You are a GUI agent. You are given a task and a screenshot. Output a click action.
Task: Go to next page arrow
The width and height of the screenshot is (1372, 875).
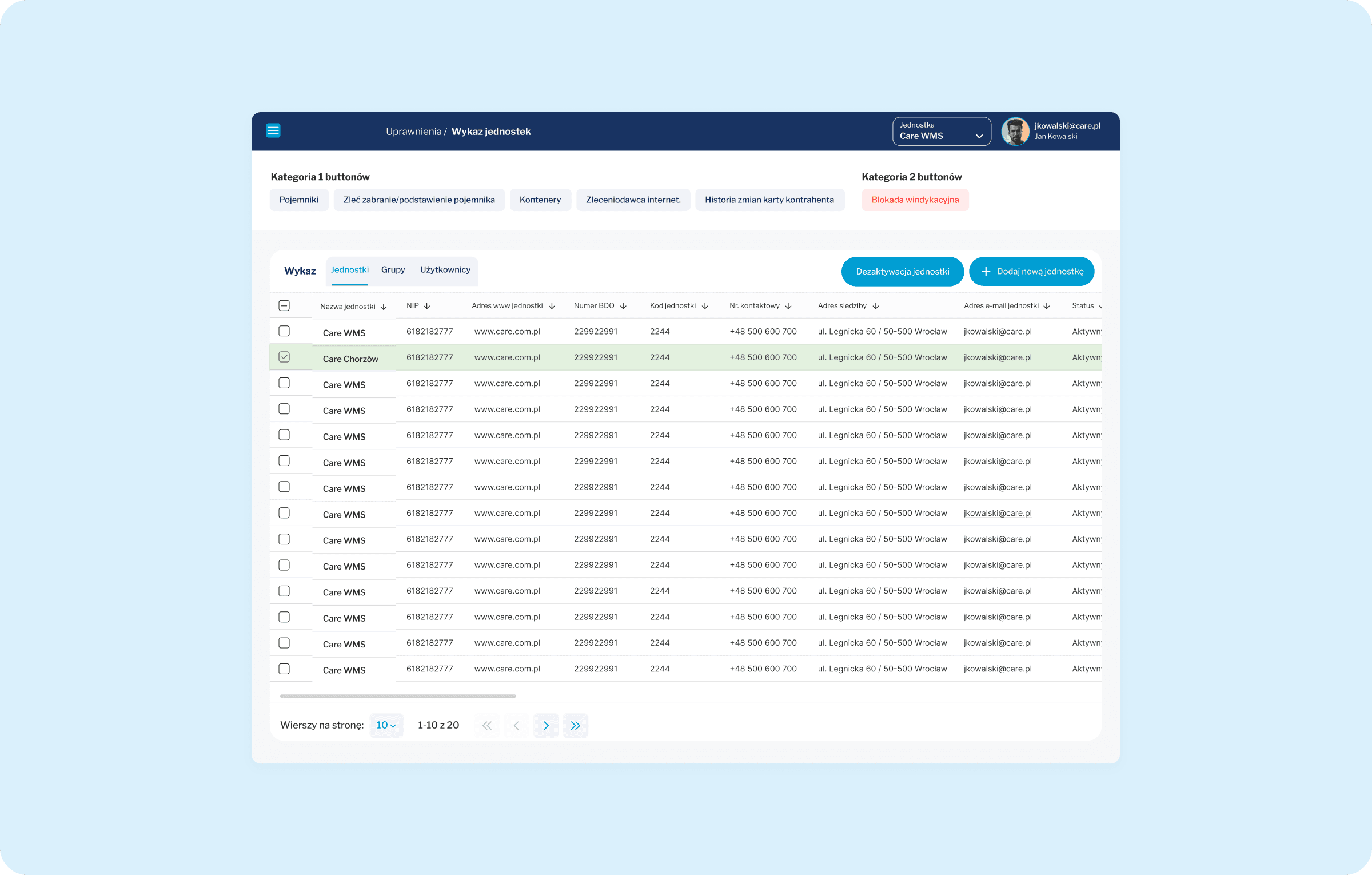(x=546, y=726)
